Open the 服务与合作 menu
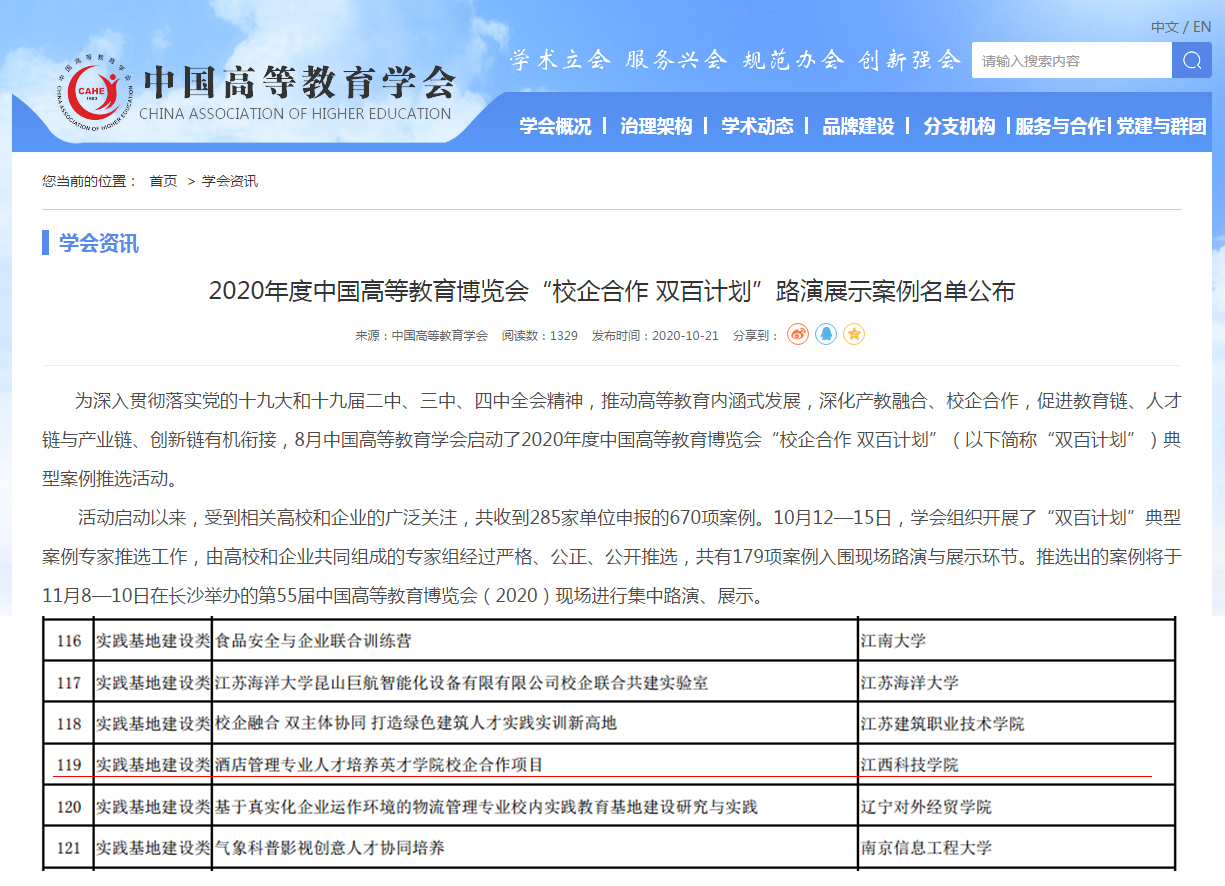Screen dimensions: 1225x886 [1061, 126]
